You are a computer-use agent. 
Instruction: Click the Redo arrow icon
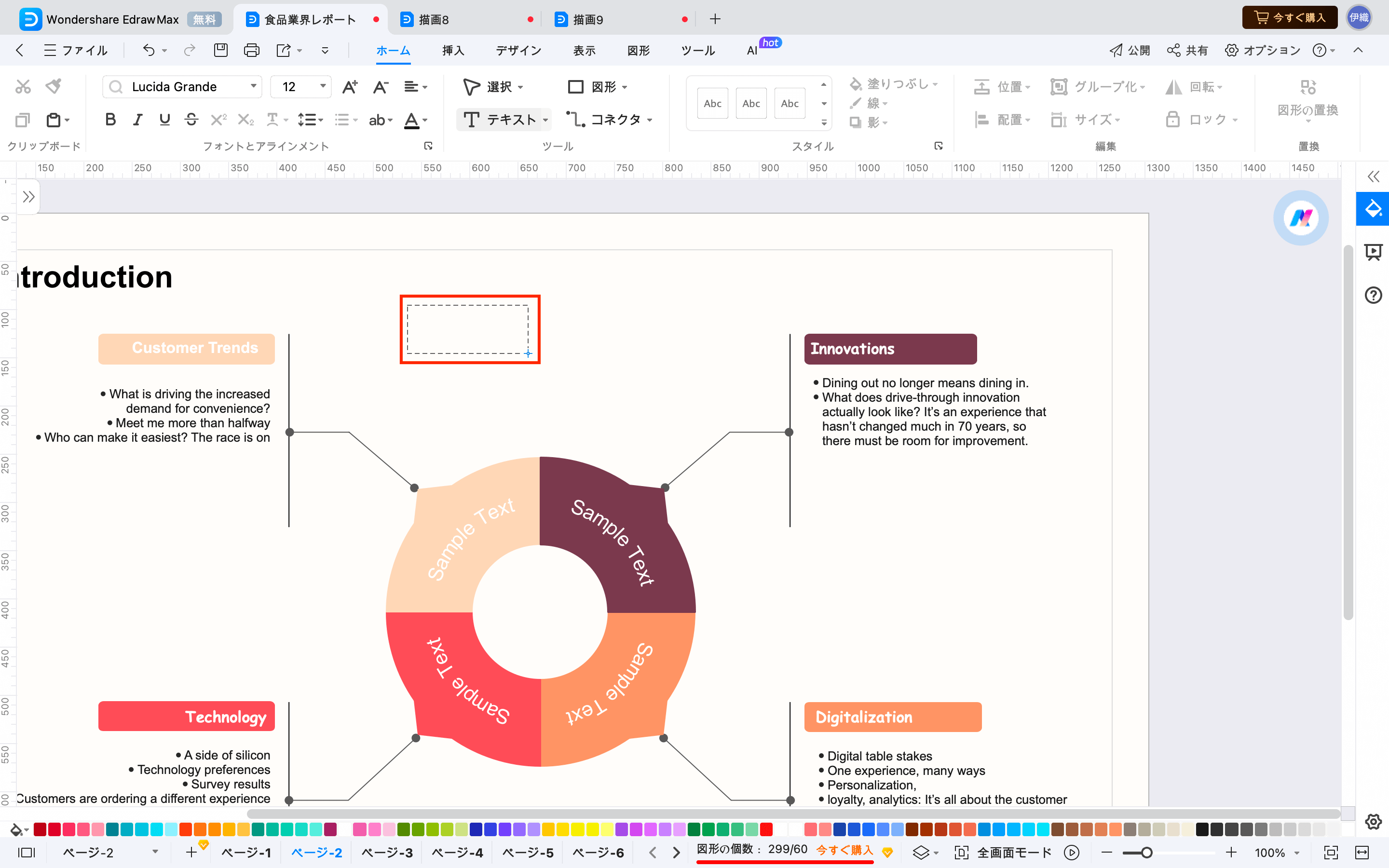tap(189, 51)
